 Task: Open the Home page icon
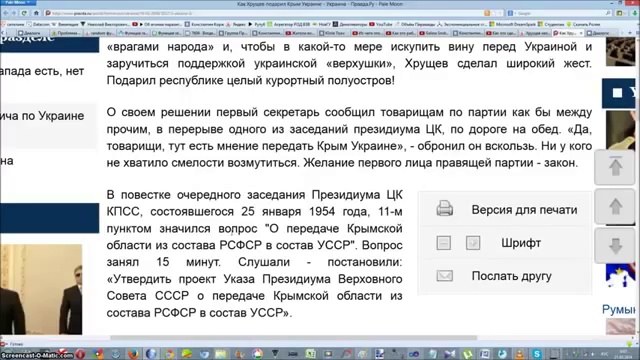pyautogui.click(x=36, y=13)
